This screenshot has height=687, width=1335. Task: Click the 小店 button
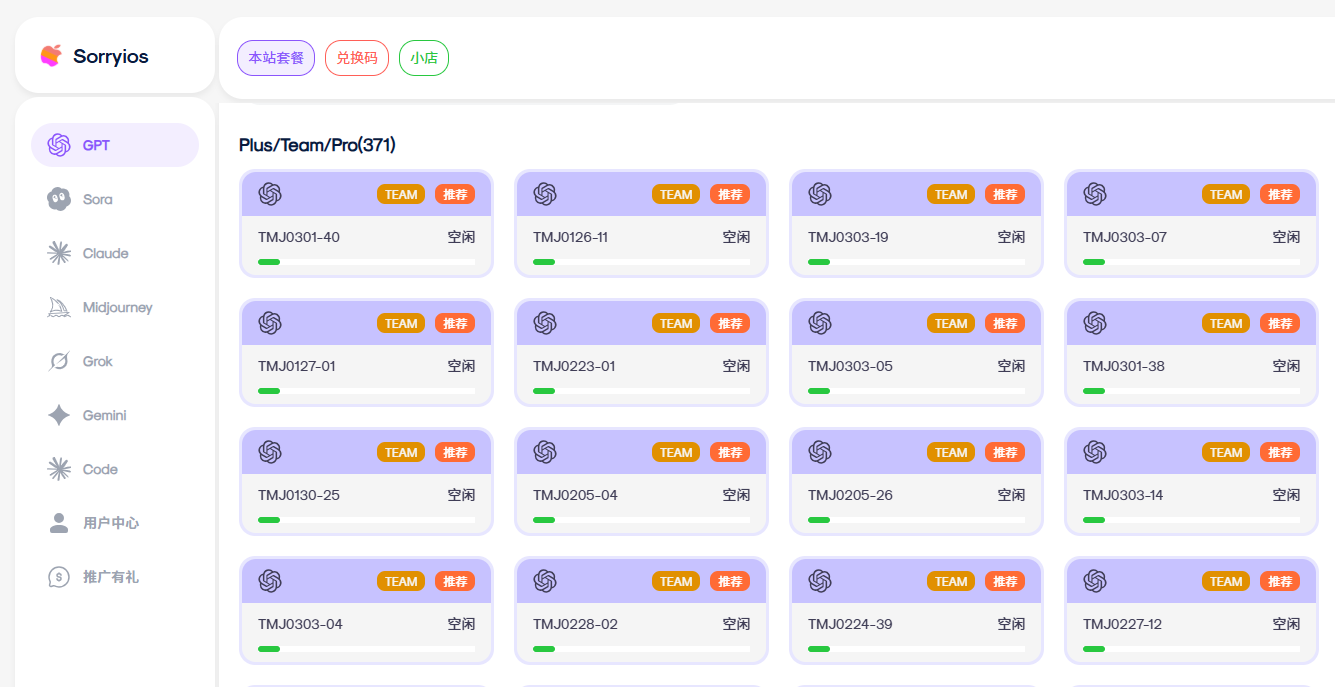(x=423, y=58)
